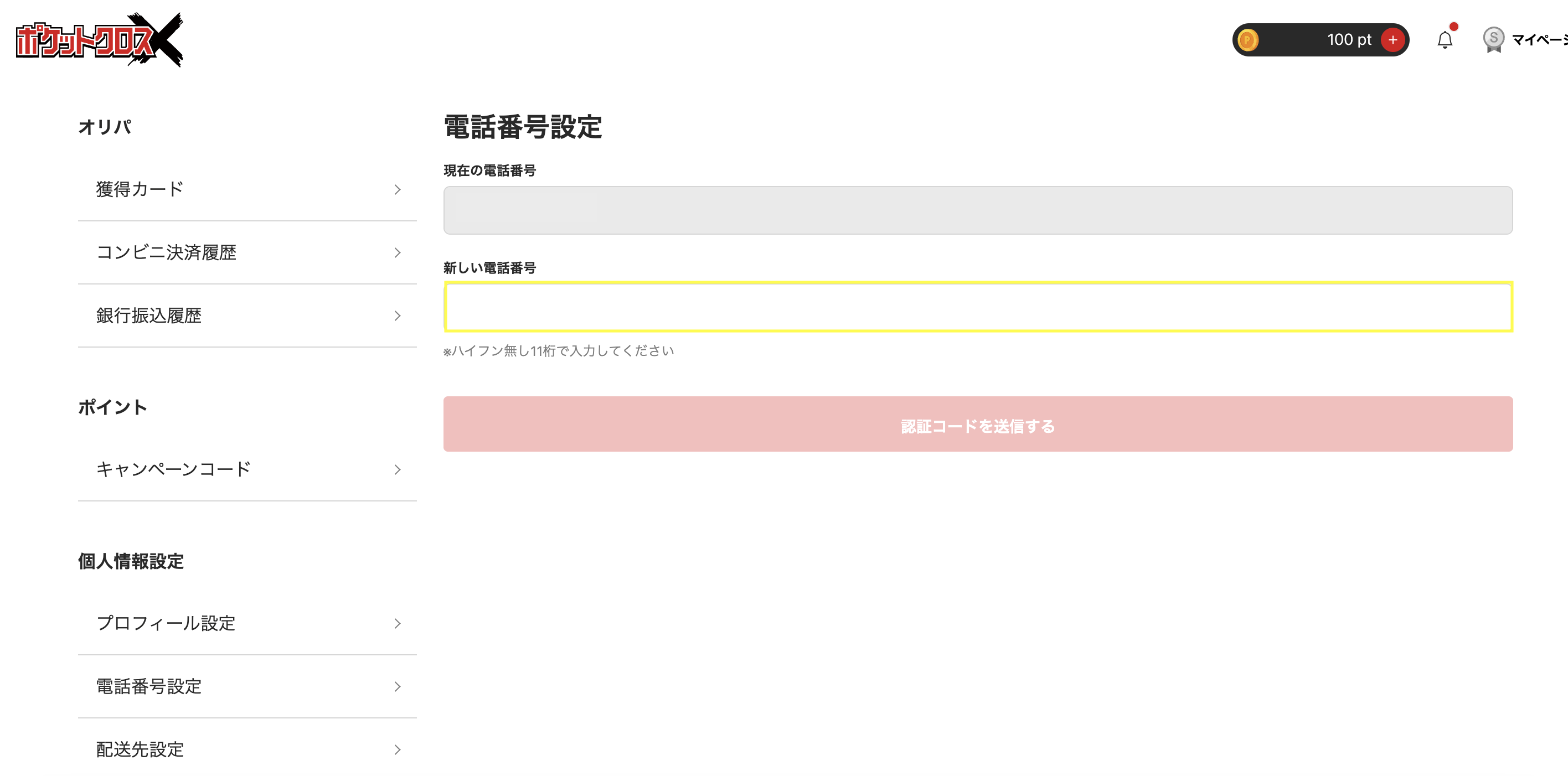Open マイページ link in header

point(1539,40)
